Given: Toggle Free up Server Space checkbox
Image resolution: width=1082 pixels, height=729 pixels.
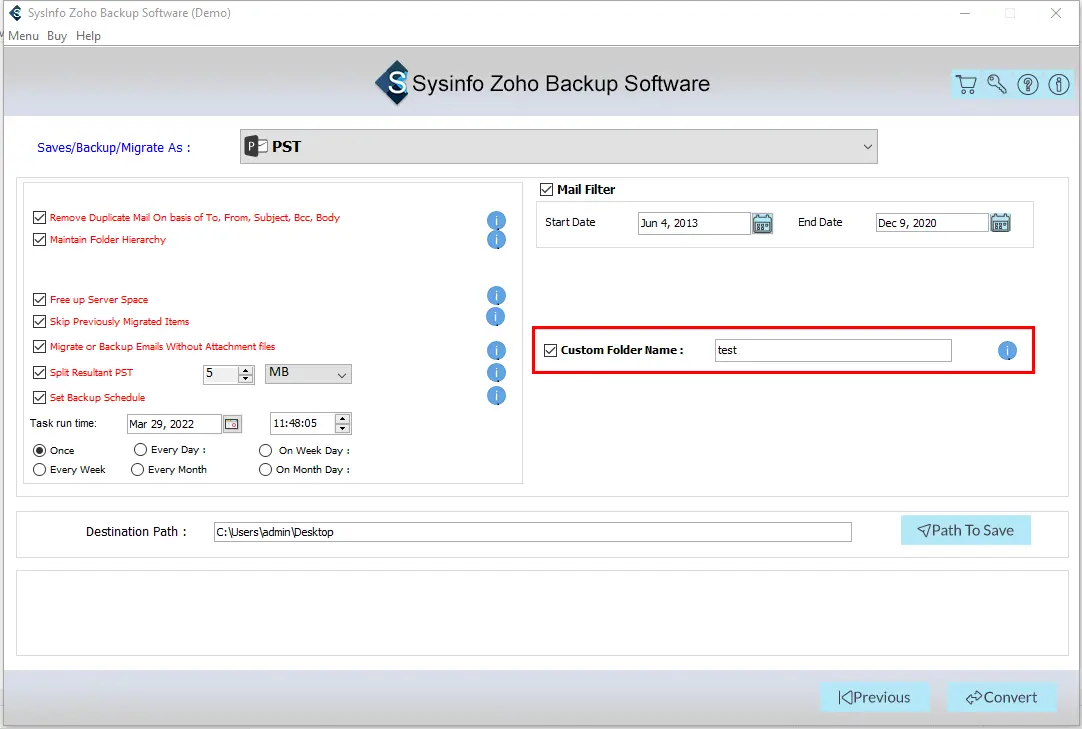Looking at the screenshot, I should point(39,300).
